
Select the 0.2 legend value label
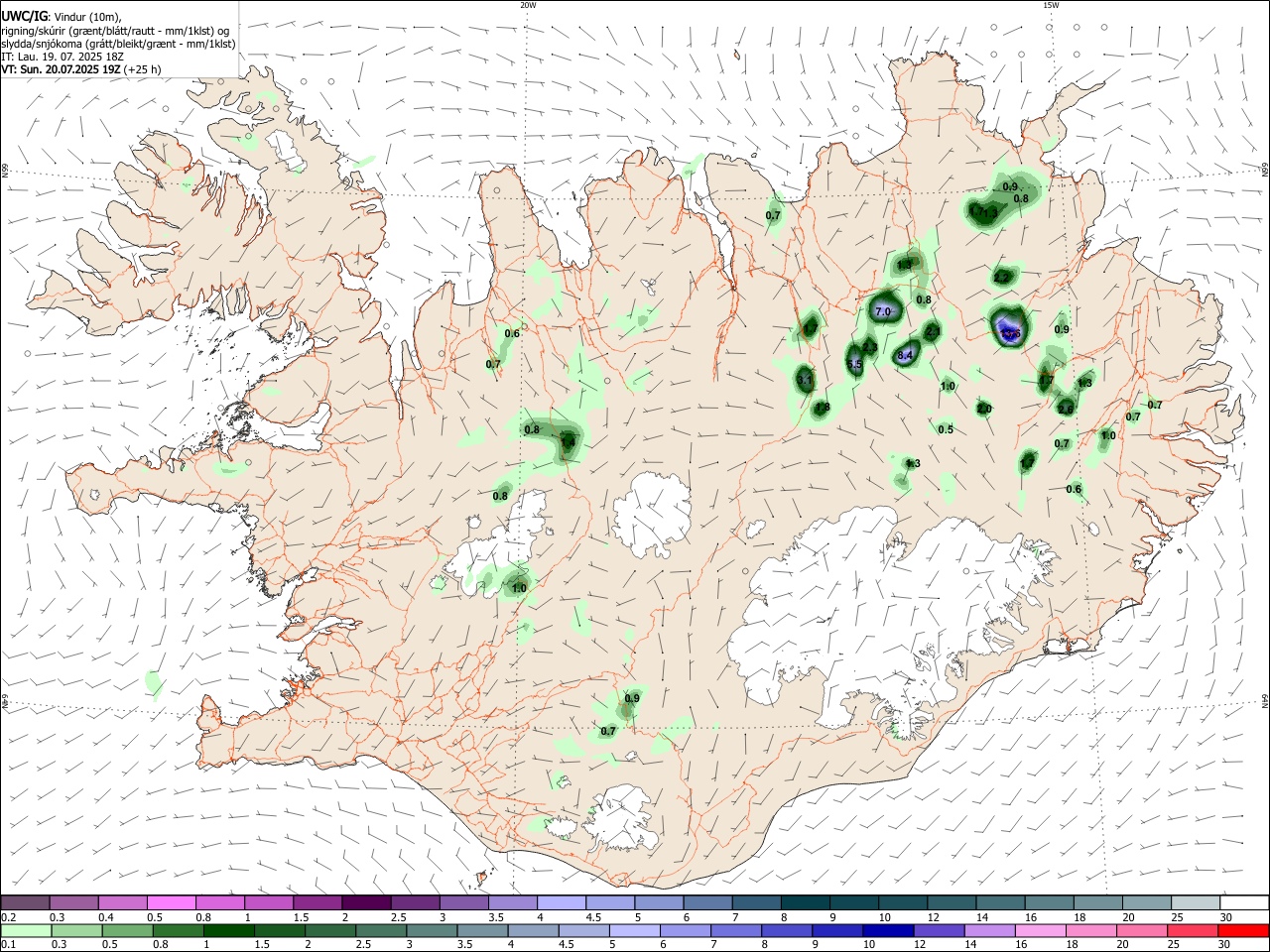(8, 917)
